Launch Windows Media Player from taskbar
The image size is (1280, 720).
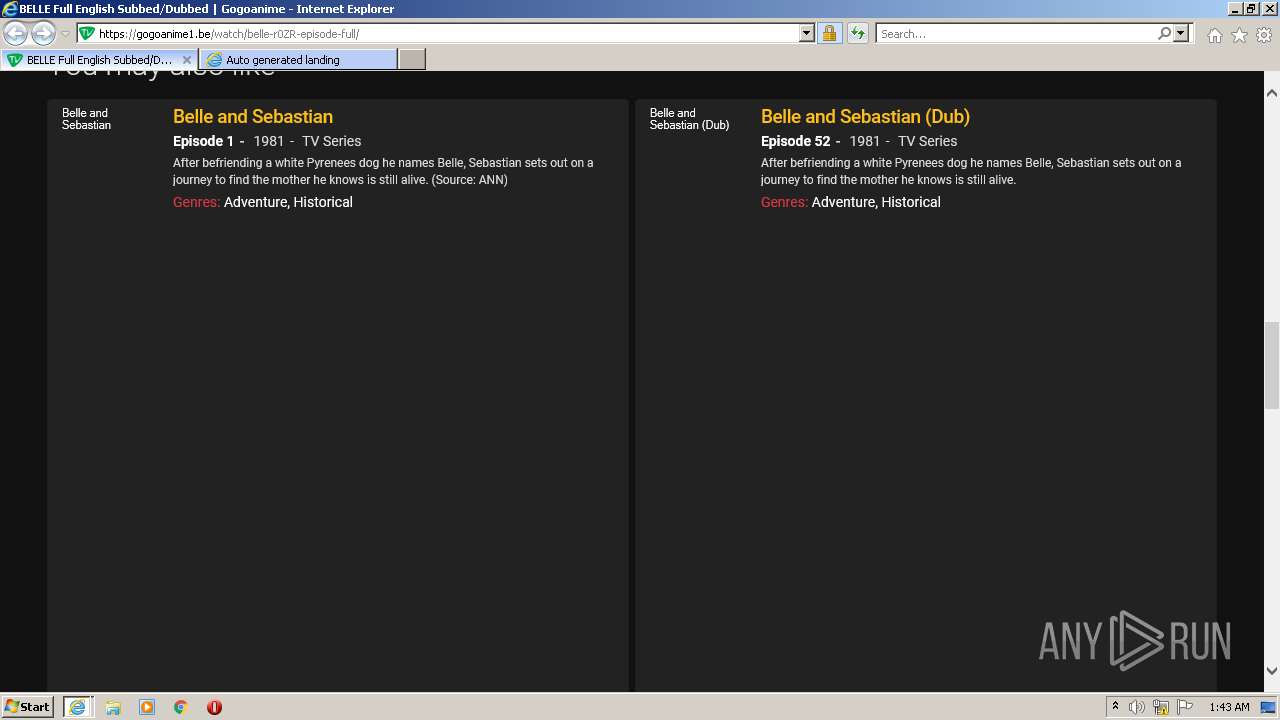[x=147, y=707]
